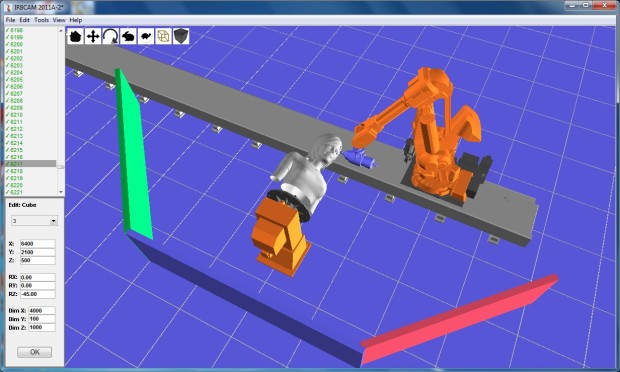The image size is (620, 372).
Task: Open the Help menu
Action: pos(76,20)
